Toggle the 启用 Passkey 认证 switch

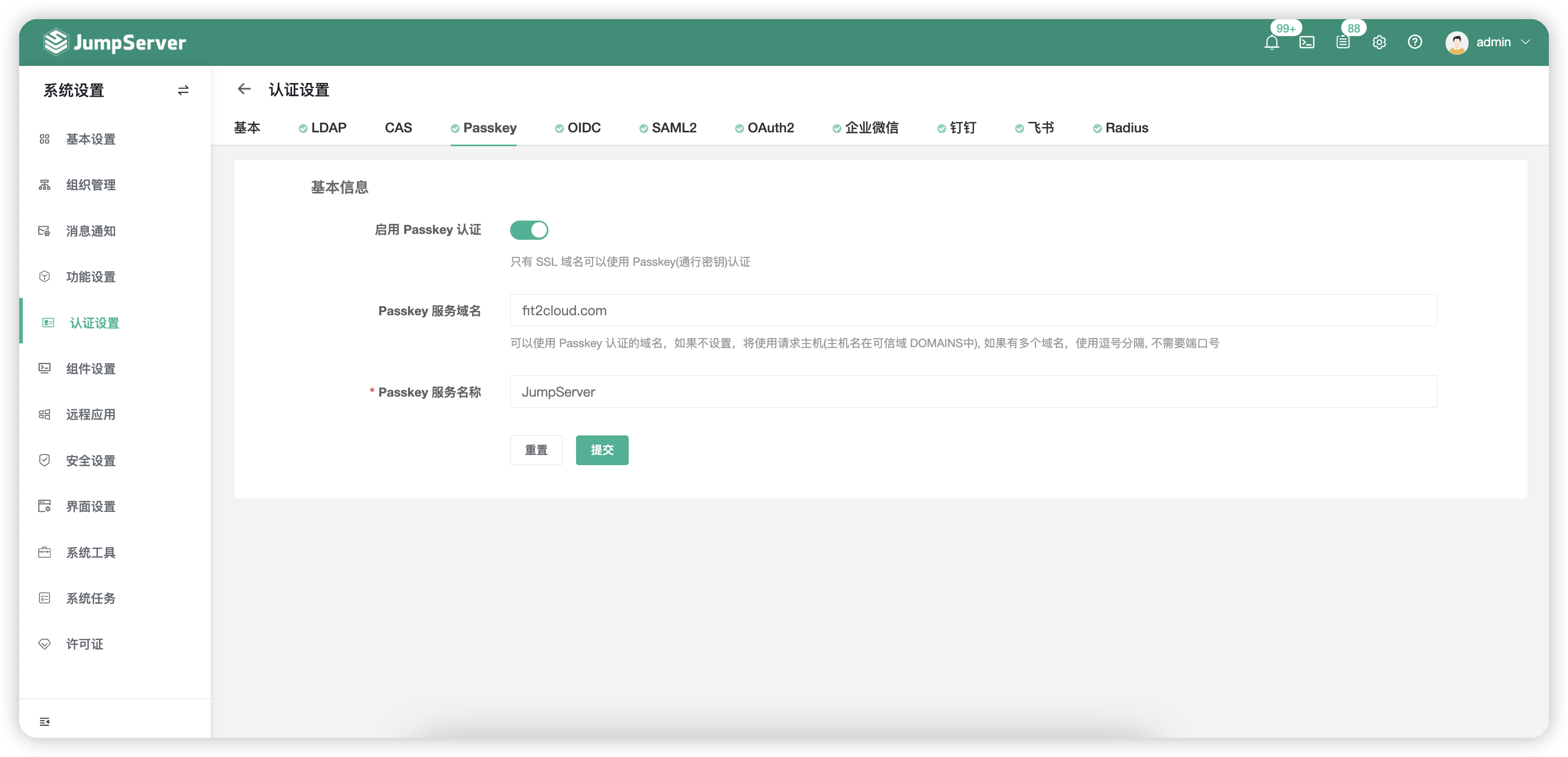(529, 230)
